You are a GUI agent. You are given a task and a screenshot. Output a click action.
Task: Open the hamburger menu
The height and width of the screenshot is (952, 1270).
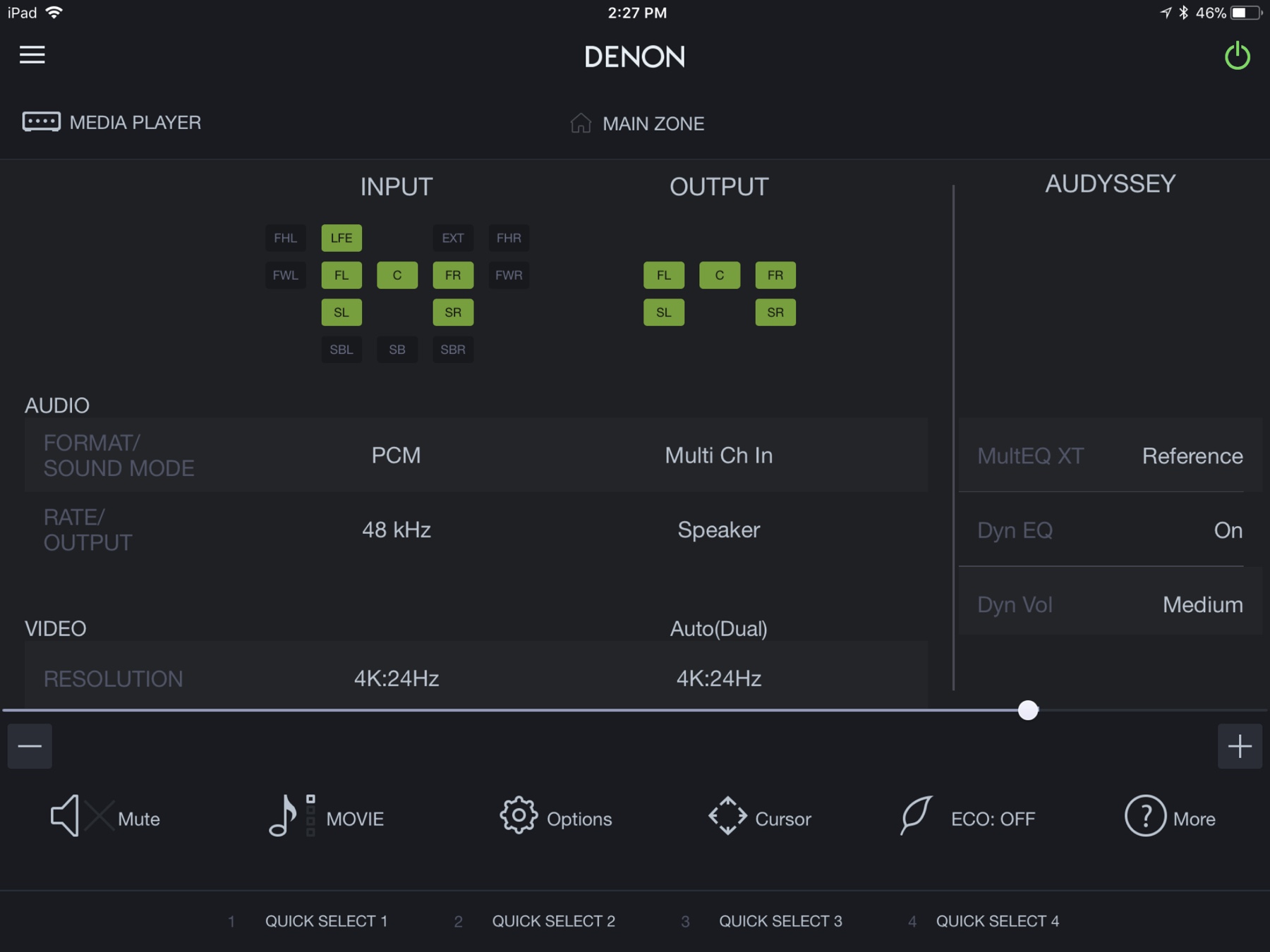[x=32, y=55]
